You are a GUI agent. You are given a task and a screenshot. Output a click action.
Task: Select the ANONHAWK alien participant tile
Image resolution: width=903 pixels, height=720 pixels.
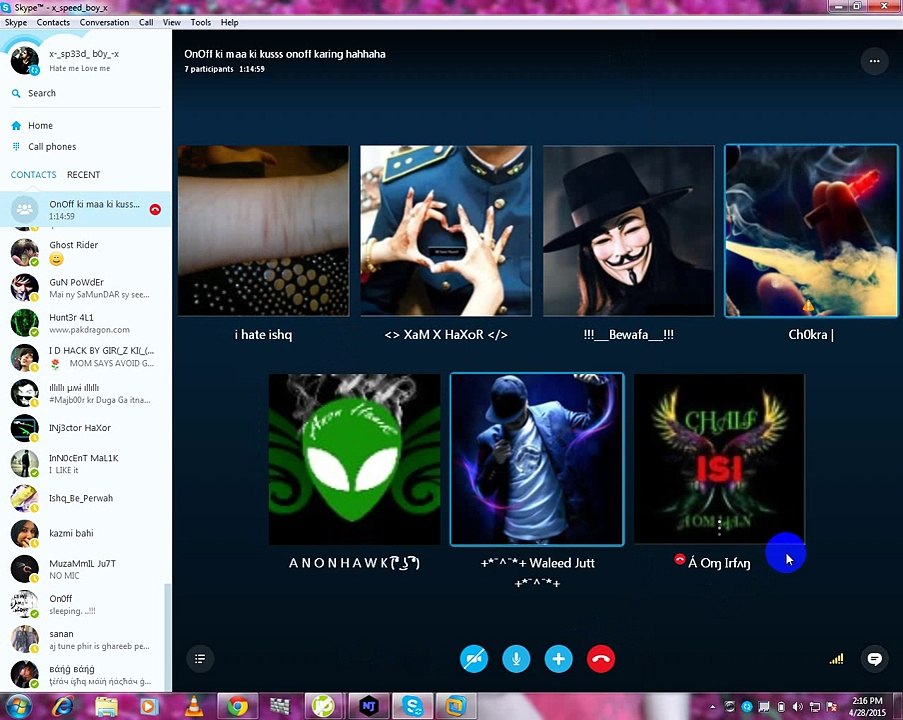tap(354, 459)
